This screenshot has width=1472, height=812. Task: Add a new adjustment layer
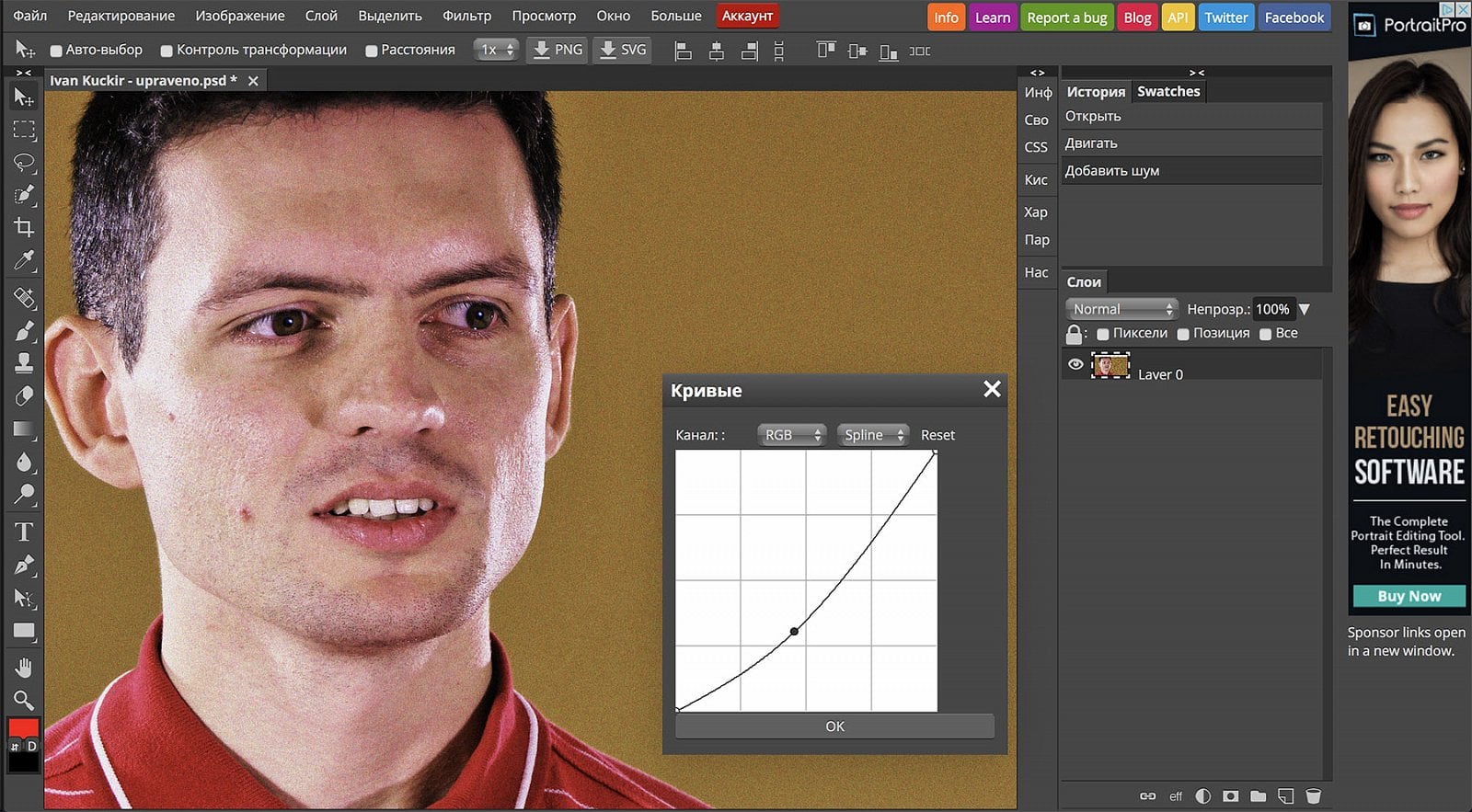1202,795
